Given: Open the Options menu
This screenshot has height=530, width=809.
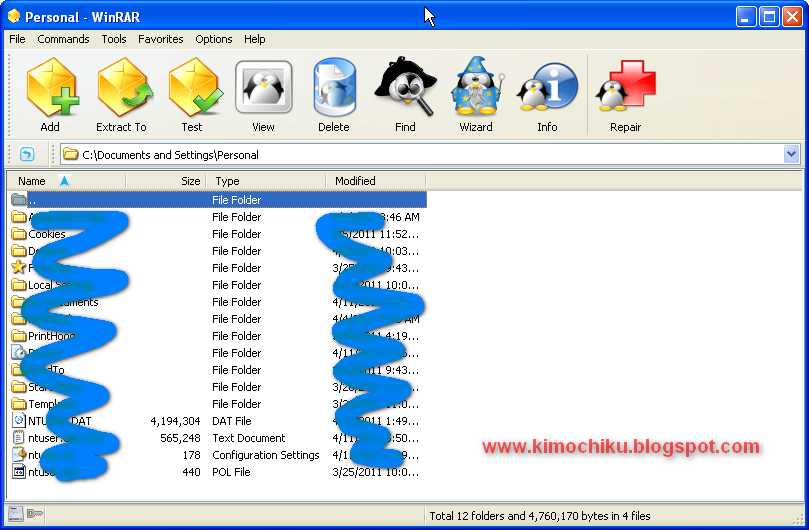Looking at the screenshot, I should click(x=214, y=39).
